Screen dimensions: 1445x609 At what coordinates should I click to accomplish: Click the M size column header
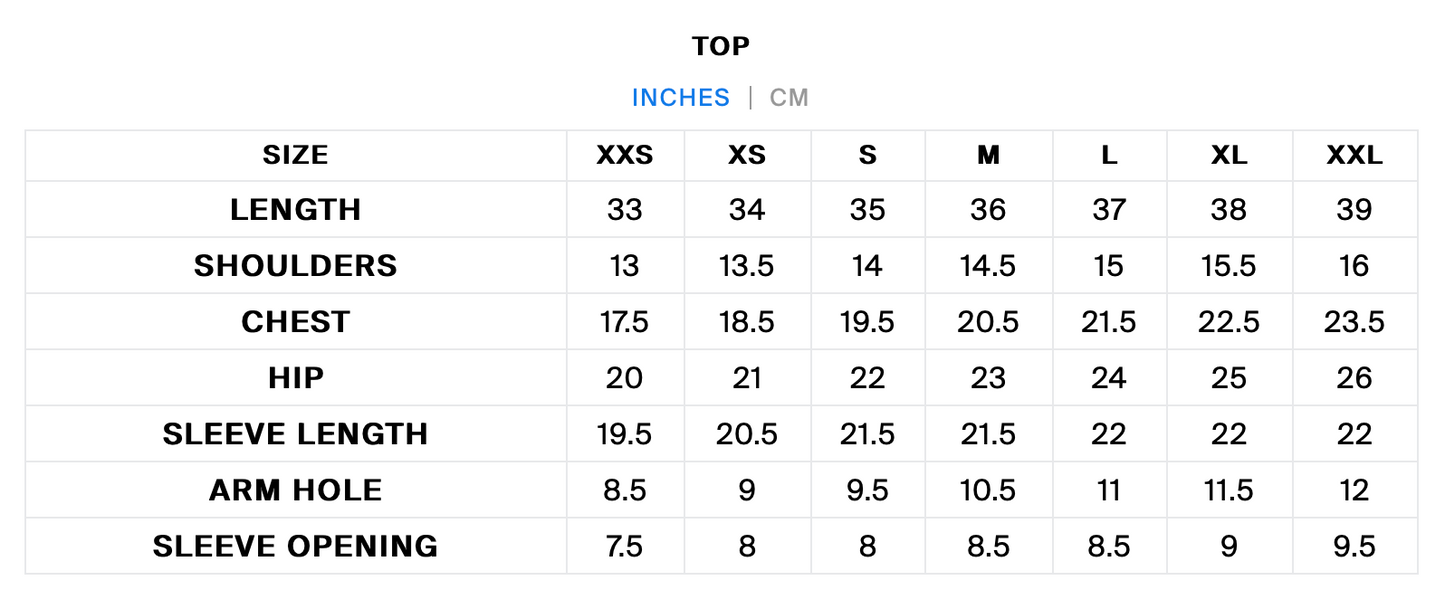[988, 155]
